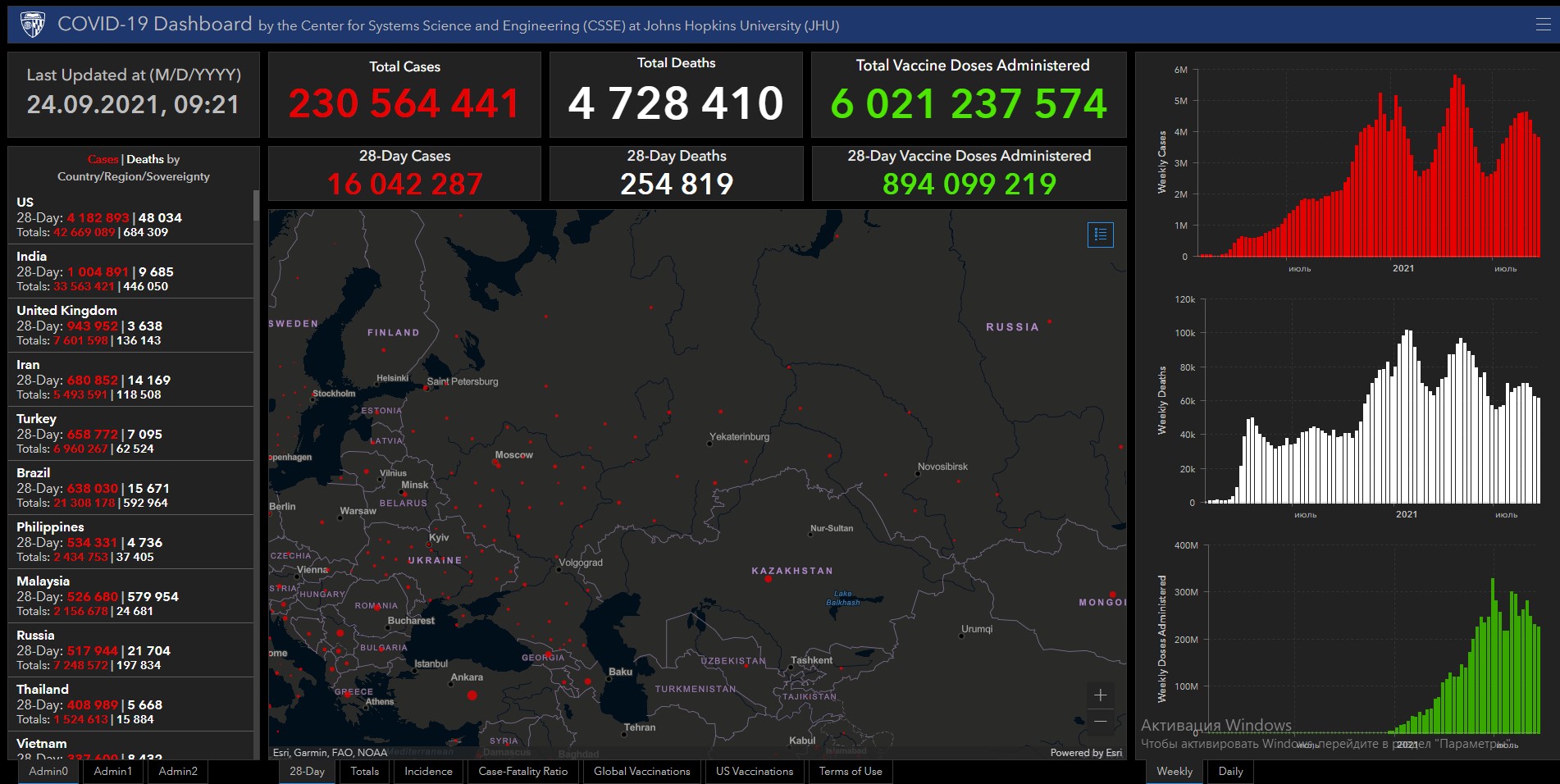The height and width of the screenshot is (784, 1560).
Task: Toggle charts to Daily view
Action: [x=1230, y=772]
